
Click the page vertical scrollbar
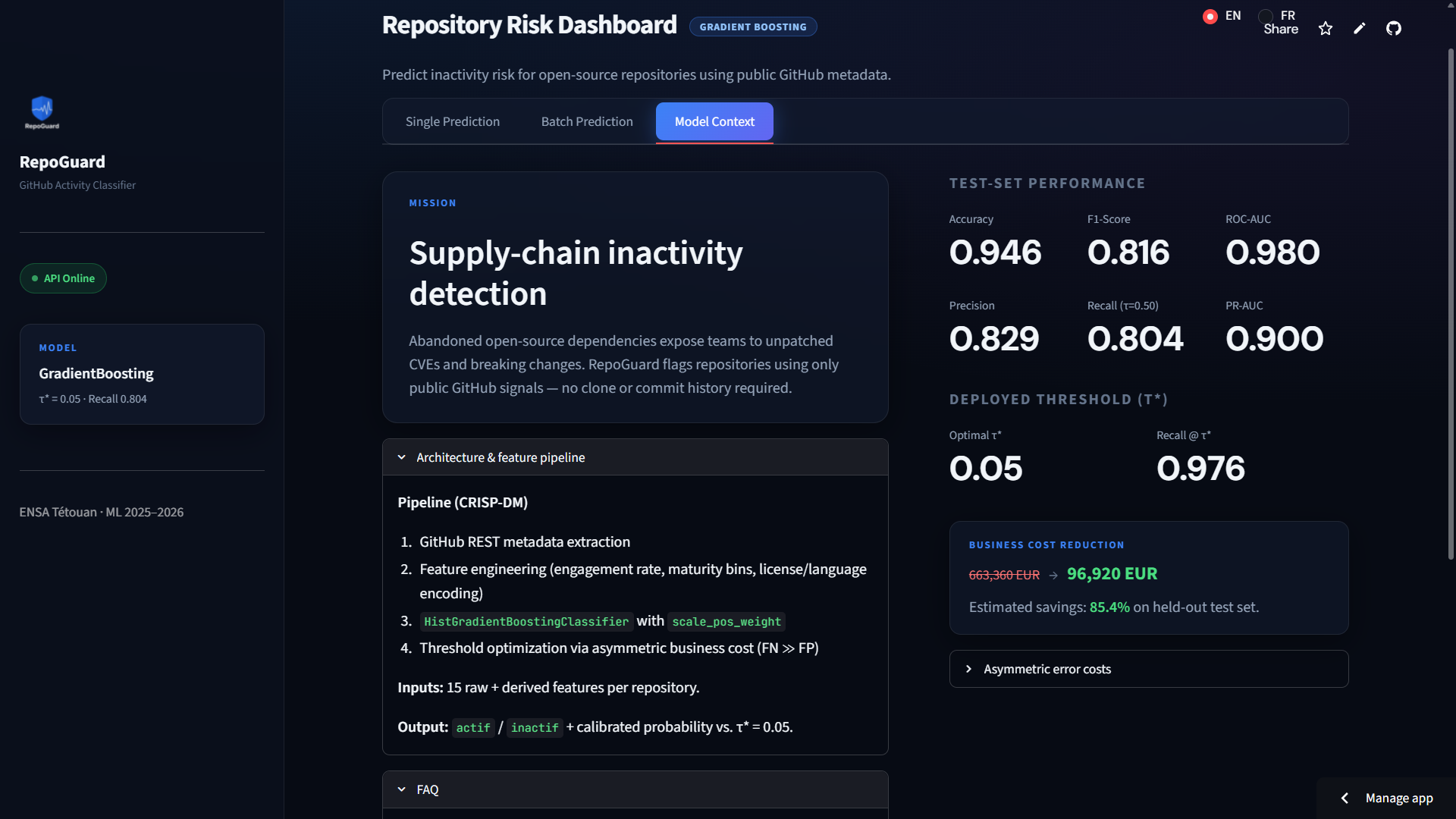click(1451, 303)
